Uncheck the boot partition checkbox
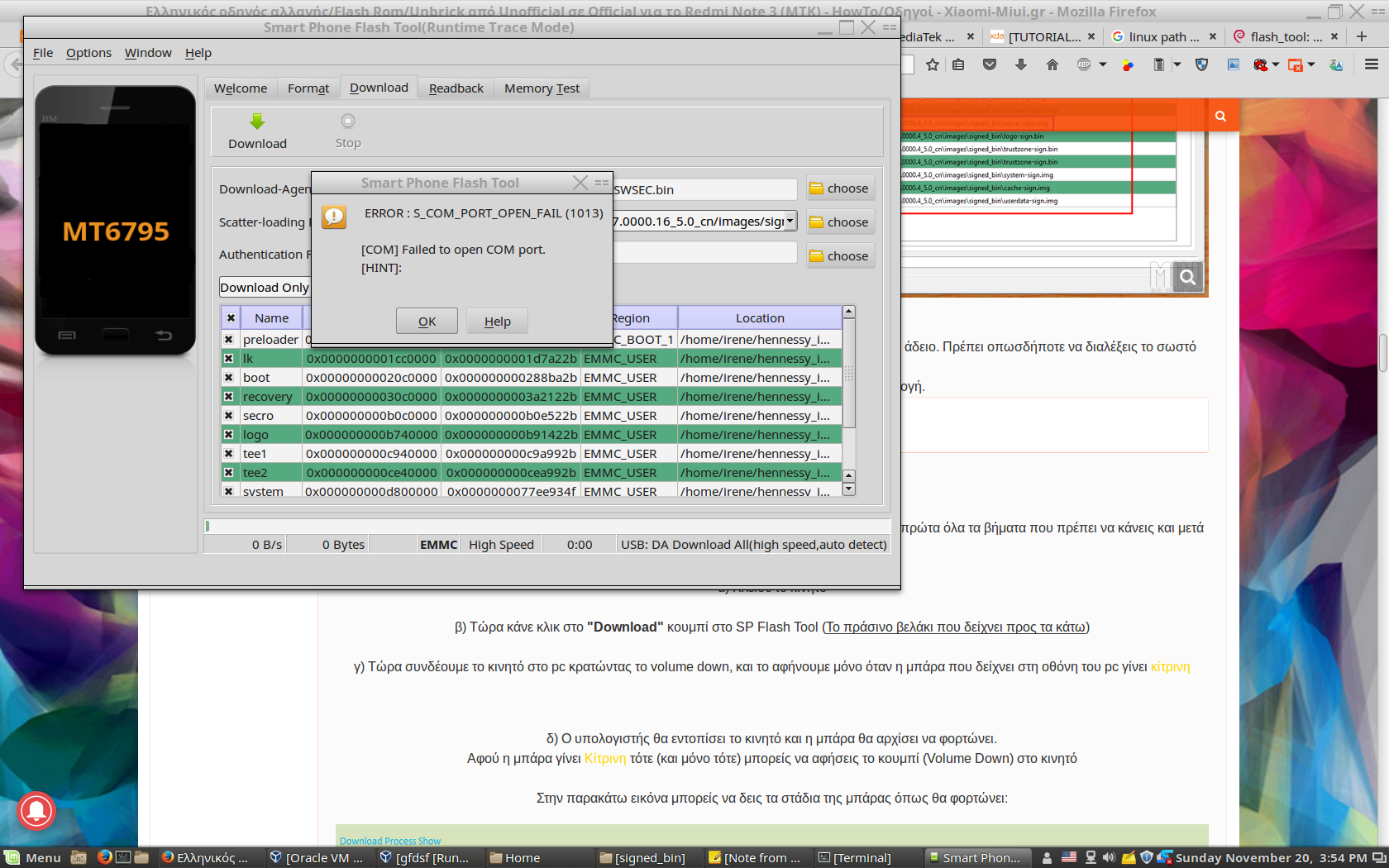Viewport: 1389px width, 868px height. click(x=229, y=378)
